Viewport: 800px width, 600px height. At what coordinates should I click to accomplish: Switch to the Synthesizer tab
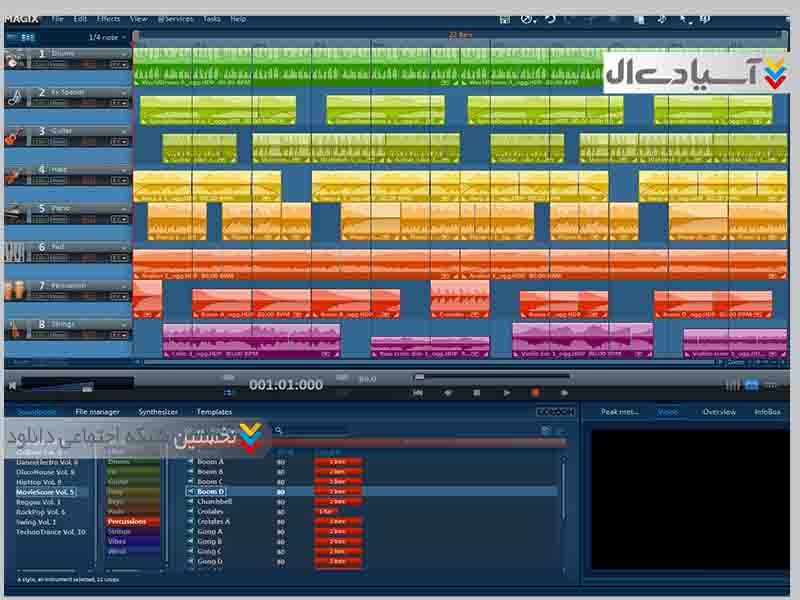pos(158,412)
